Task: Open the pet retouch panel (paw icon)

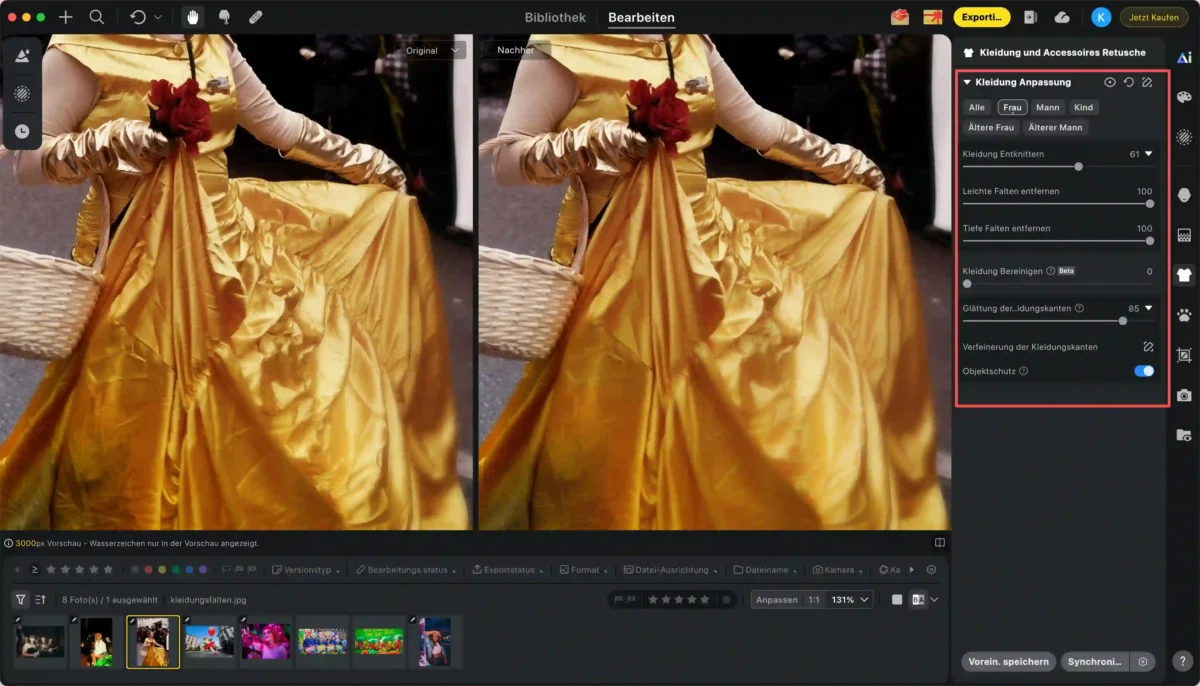Action: point(1184,315)
